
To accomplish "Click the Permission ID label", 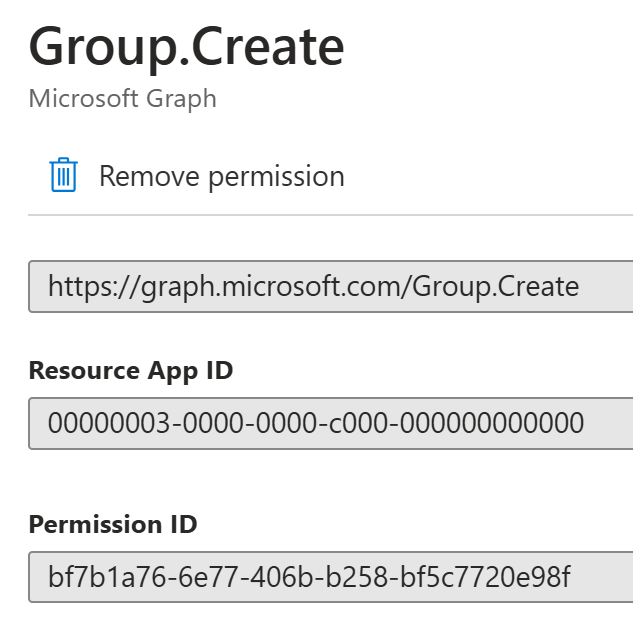I will click(x=113, y=524).
